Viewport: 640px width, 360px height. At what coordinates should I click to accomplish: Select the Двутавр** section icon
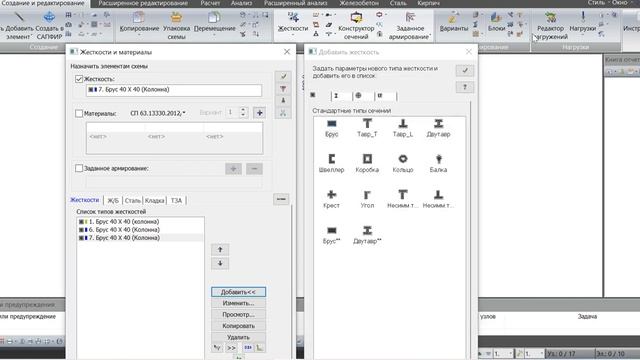(367, 235)
